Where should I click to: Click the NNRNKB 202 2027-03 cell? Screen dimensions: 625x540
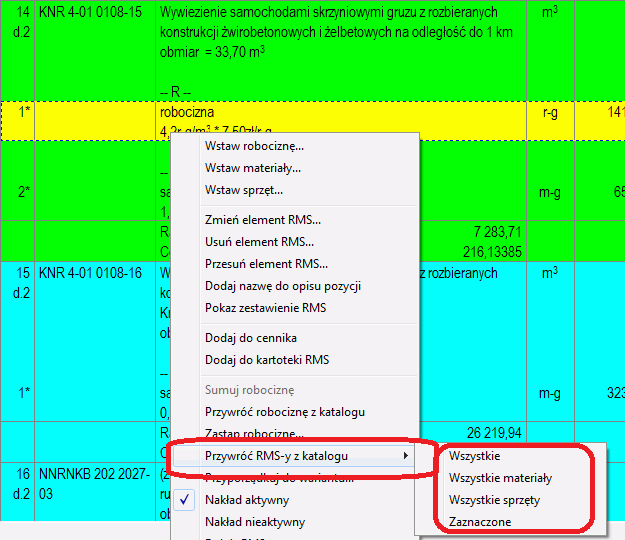[x=96, y=480]
